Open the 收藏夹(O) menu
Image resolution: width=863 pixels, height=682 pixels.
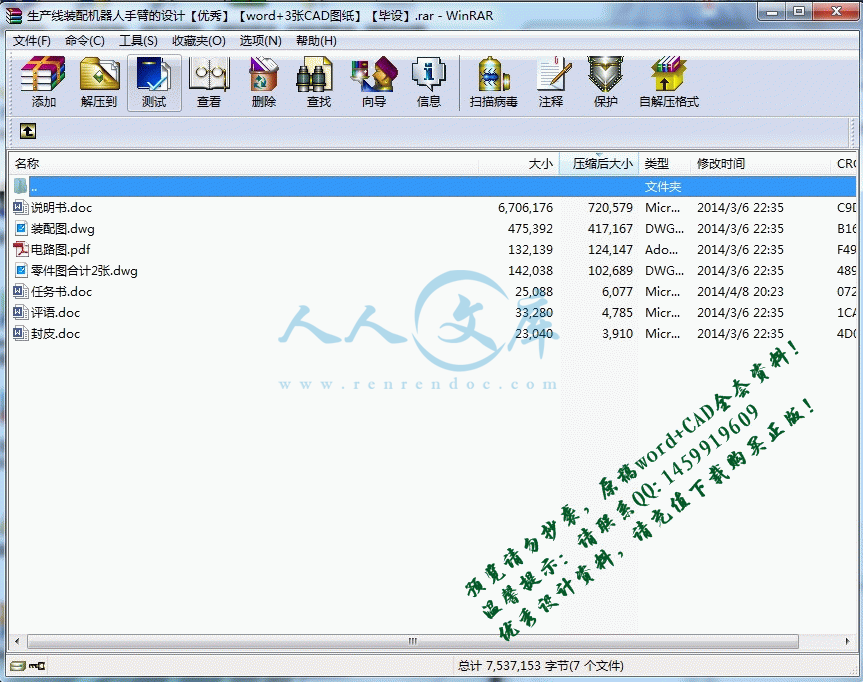199,41
